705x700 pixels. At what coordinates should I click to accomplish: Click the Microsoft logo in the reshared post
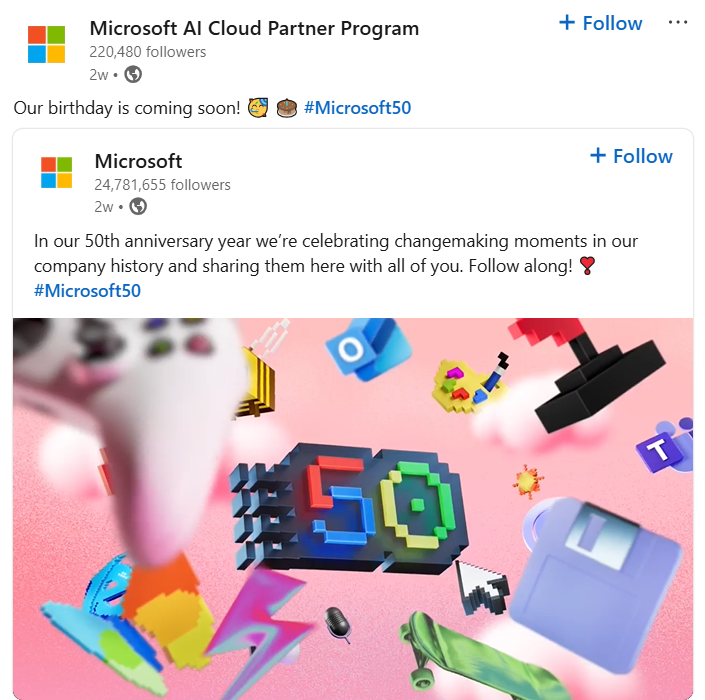56,172
